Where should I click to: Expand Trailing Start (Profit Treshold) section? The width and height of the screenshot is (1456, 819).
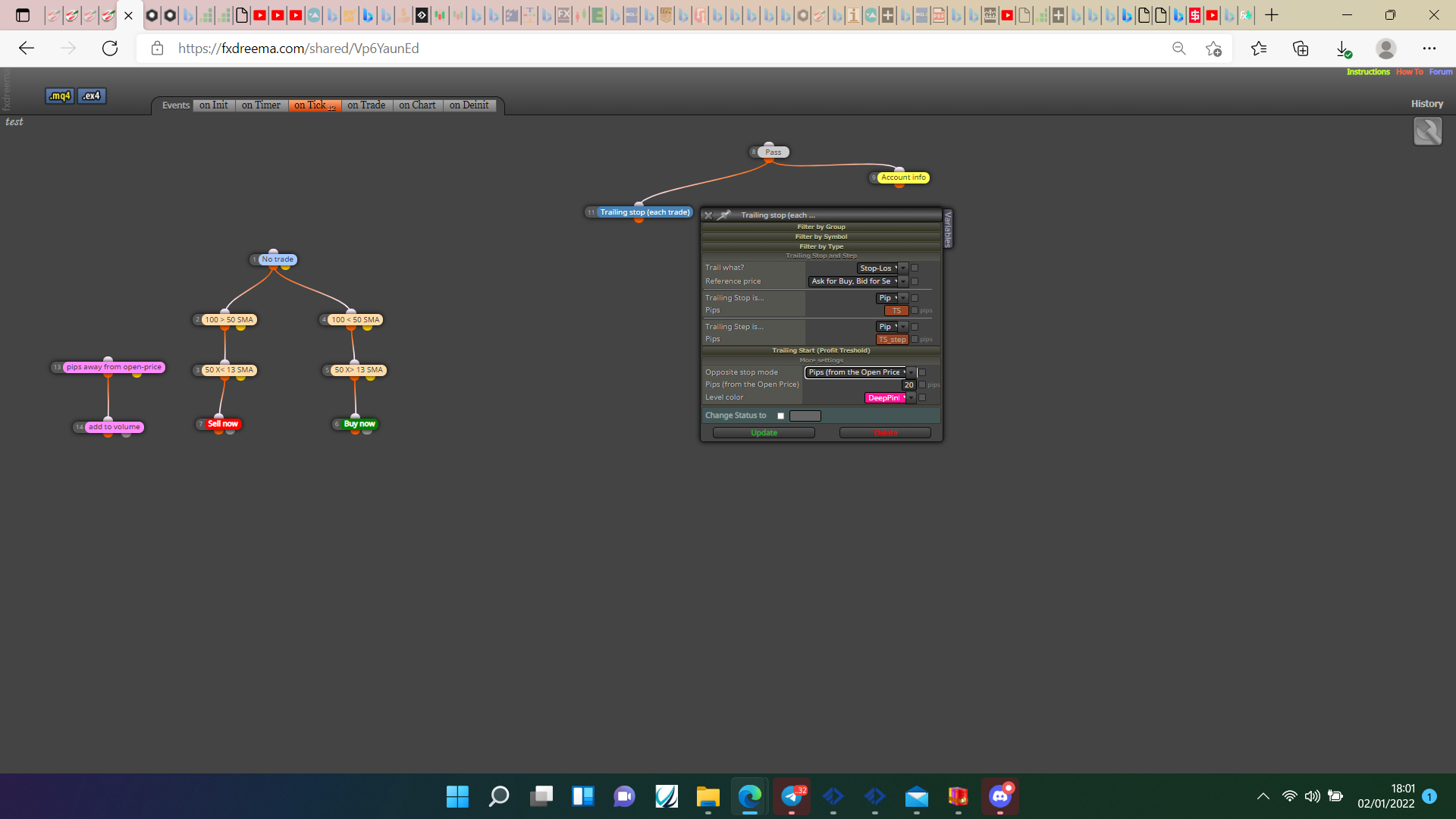pyautogui.click(x=821, y=350)
